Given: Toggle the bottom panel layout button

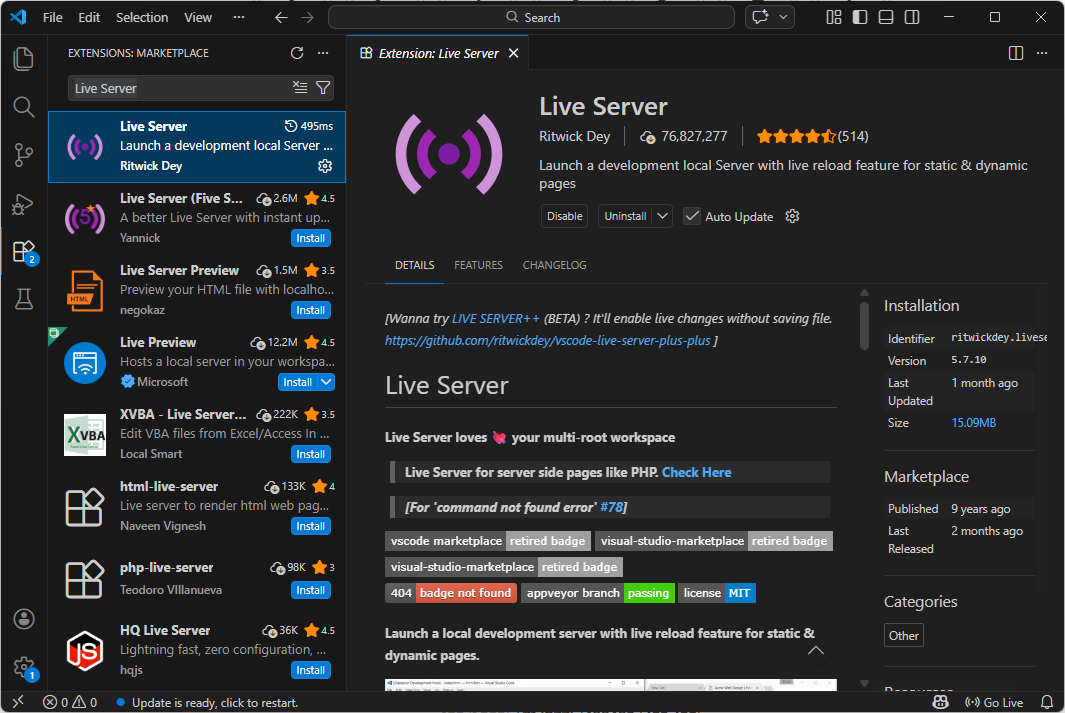Looking at the screenshot, I should pyautogui.click(x=886, y=17).
